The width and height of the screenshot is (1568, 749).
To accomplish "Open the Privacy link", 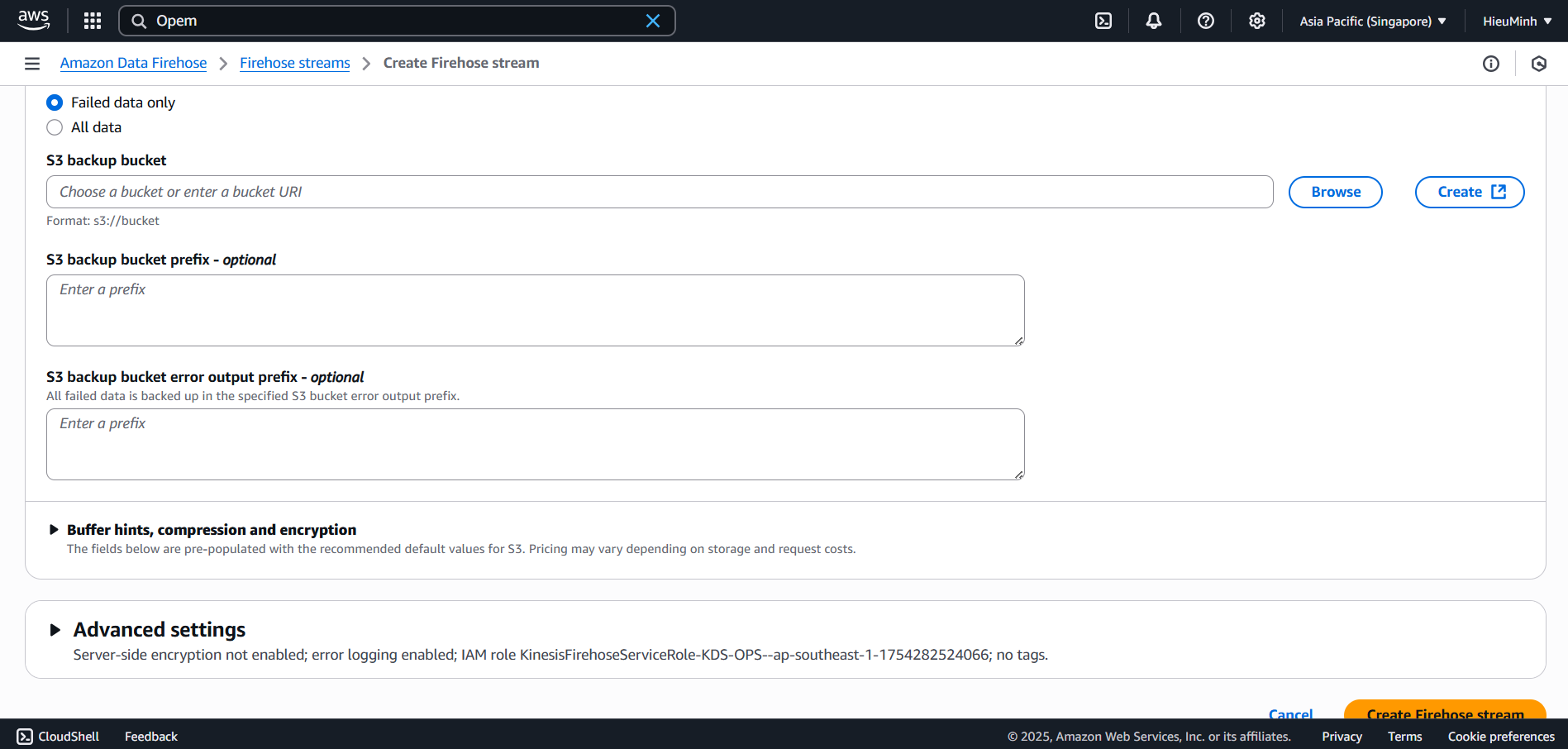I will tap(1342, 736).
